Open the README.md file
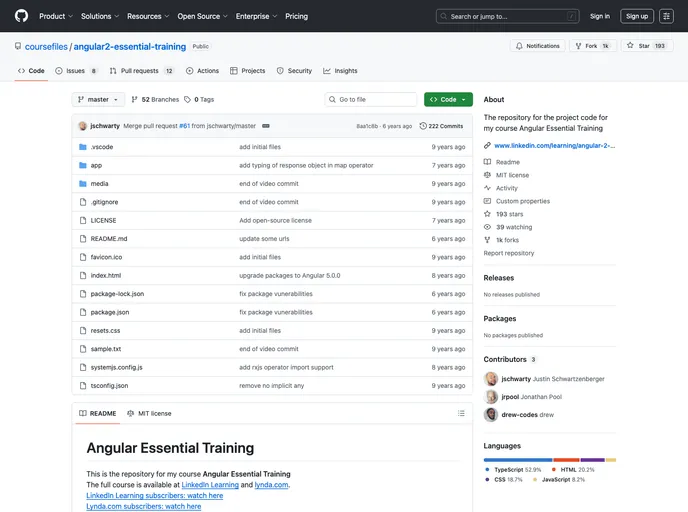Image resolution: width=688 pixels, height=512 pixels. point(109,239)
